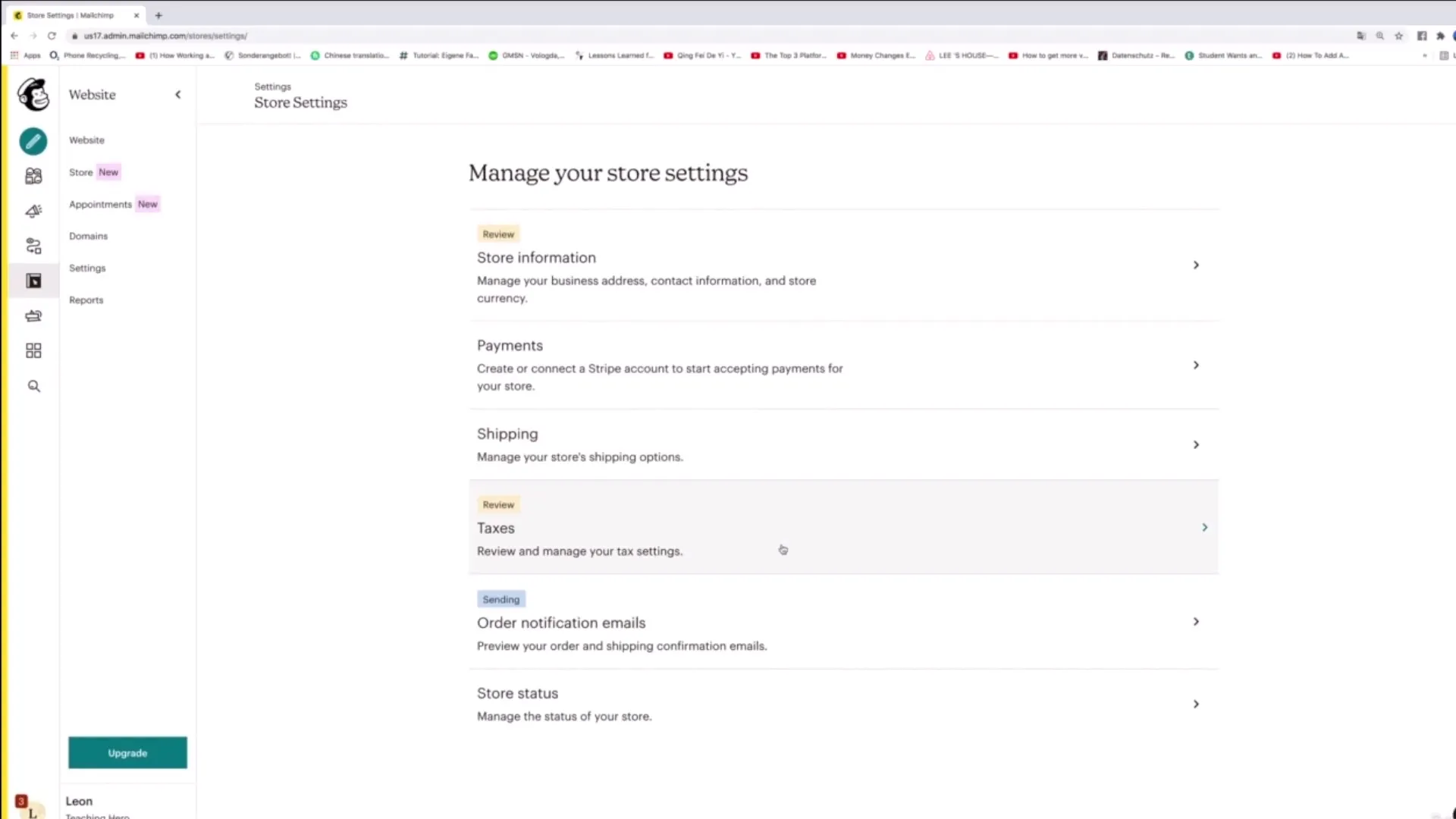Click the Mailchimp Freddie logo
1456x819 pixels.
33,95
